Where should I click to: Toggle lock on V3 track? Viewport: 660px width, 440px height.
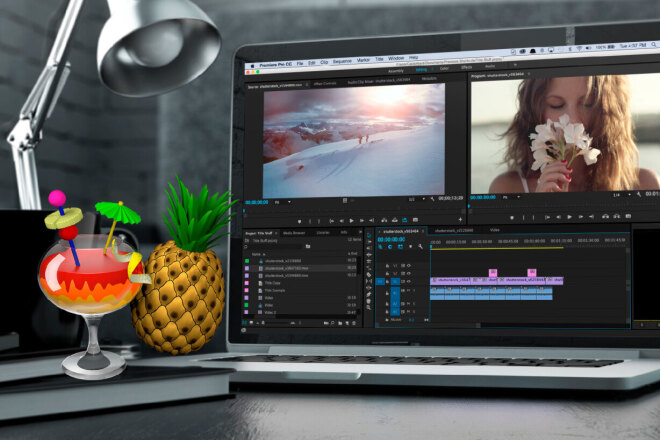(x=387, y=266)
